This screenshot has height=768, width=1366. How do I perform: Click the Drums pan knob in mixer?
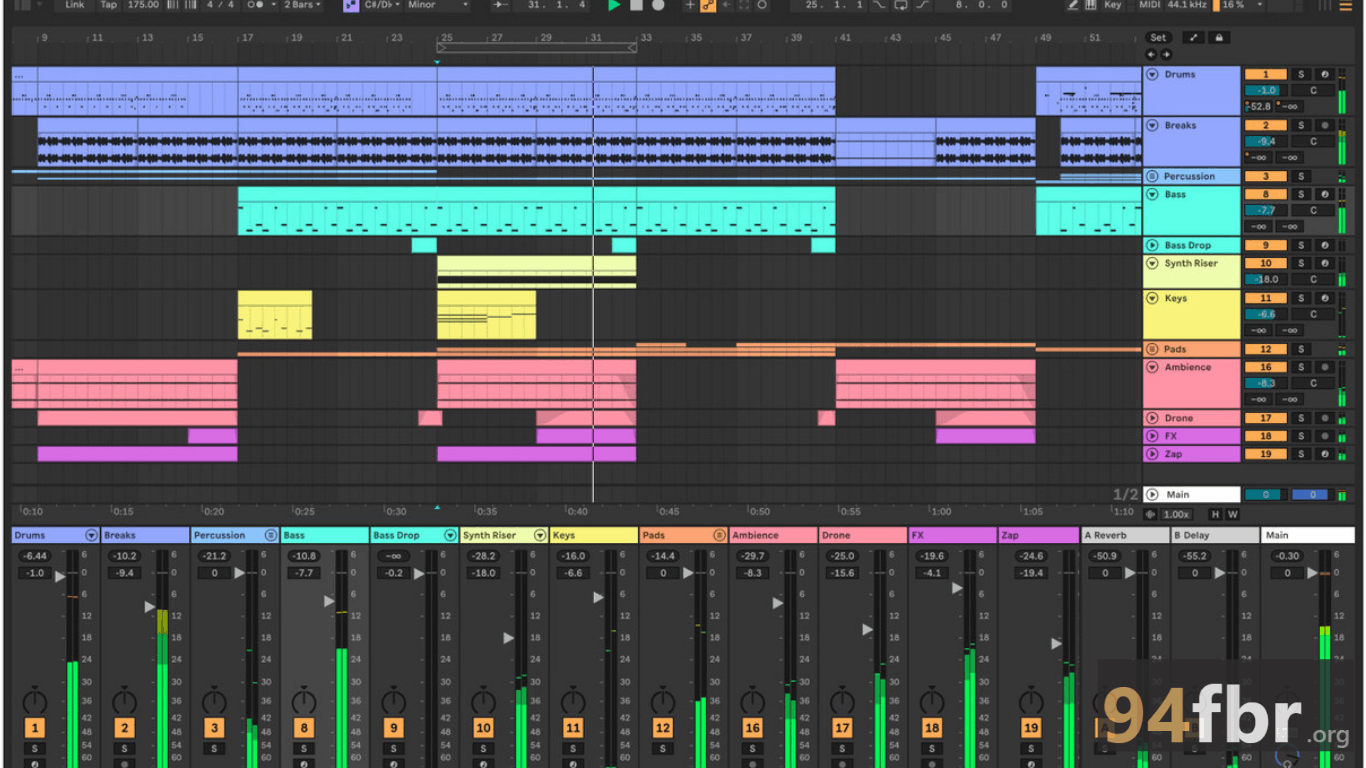[35, 700]
